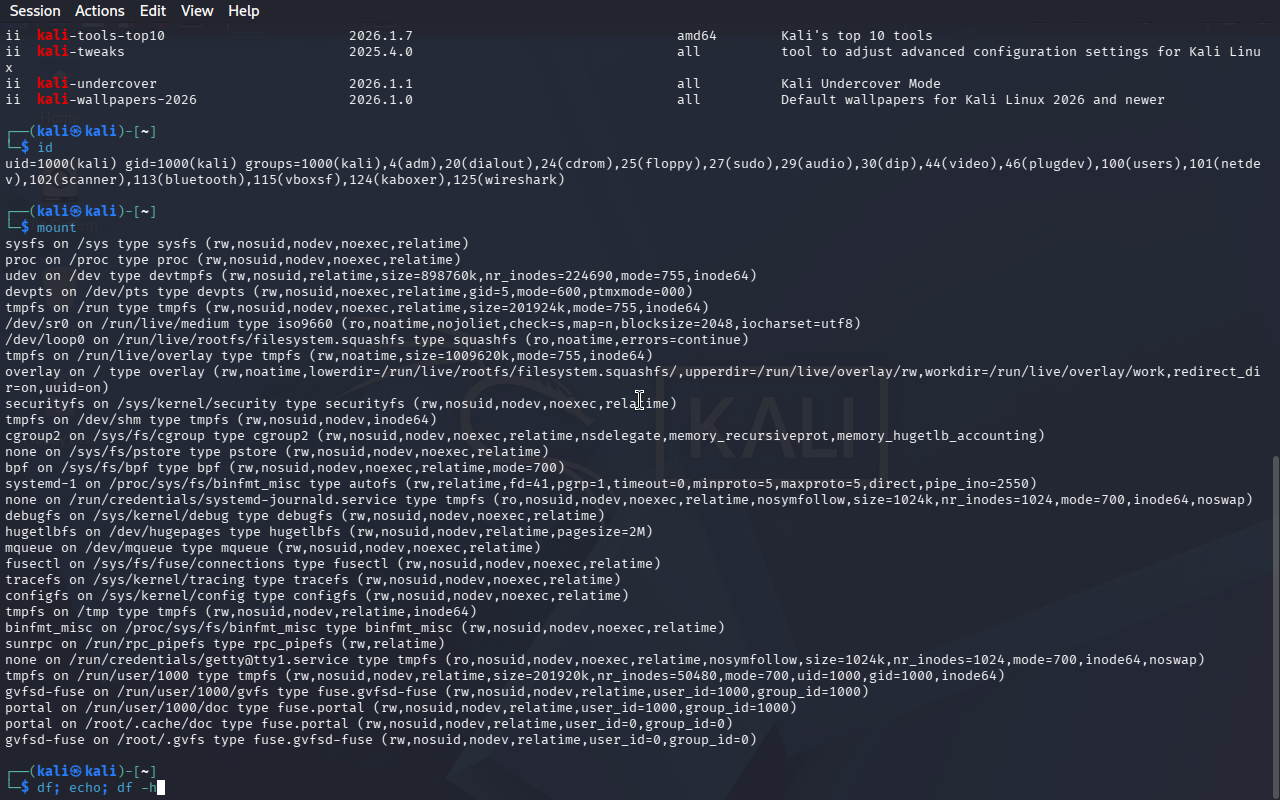Viewport: 1280px width, 800px height.
Task: Click the 'mount' command text
Action: 56,228
